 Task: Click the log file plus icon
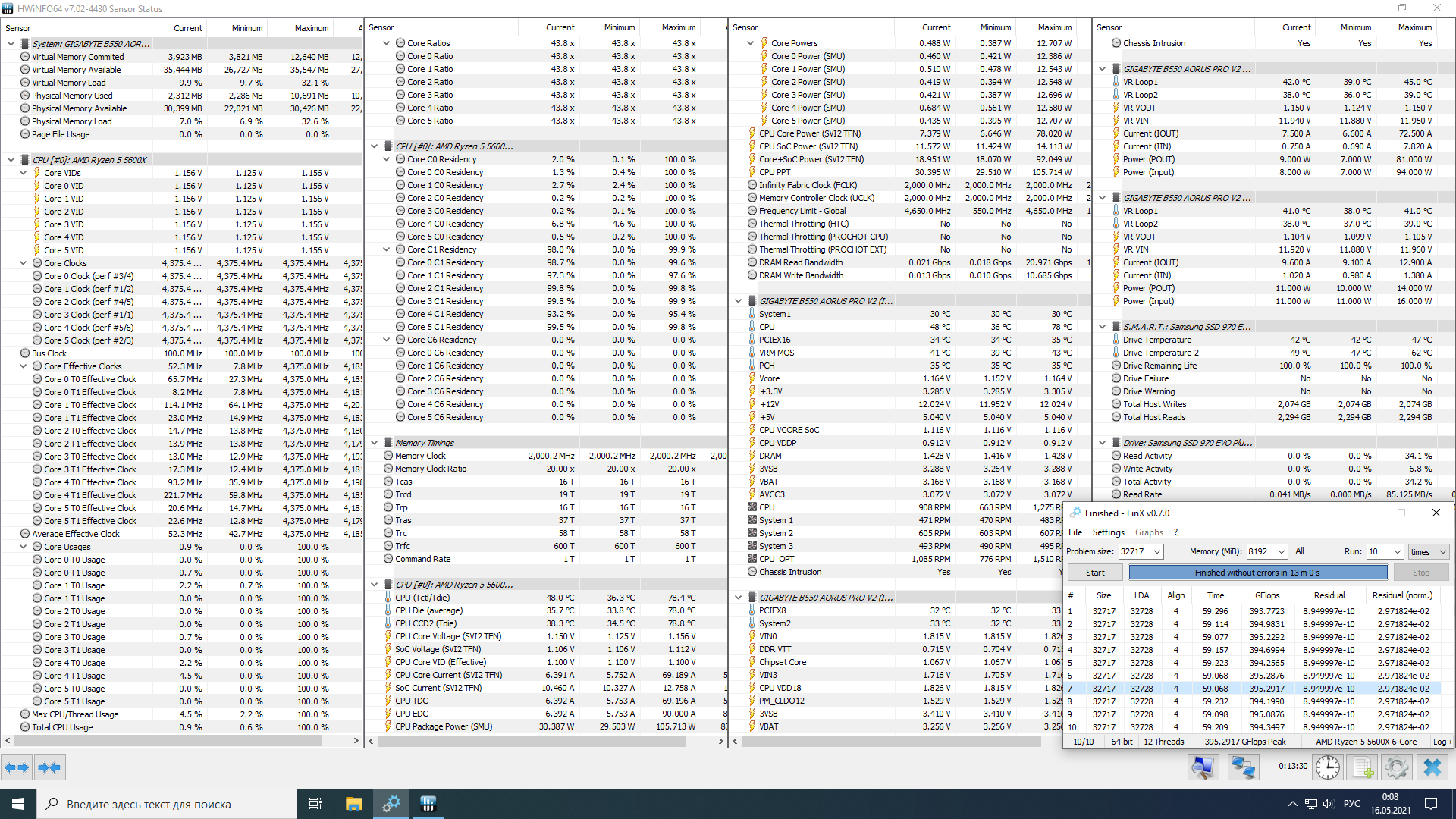pos(1363,767)
